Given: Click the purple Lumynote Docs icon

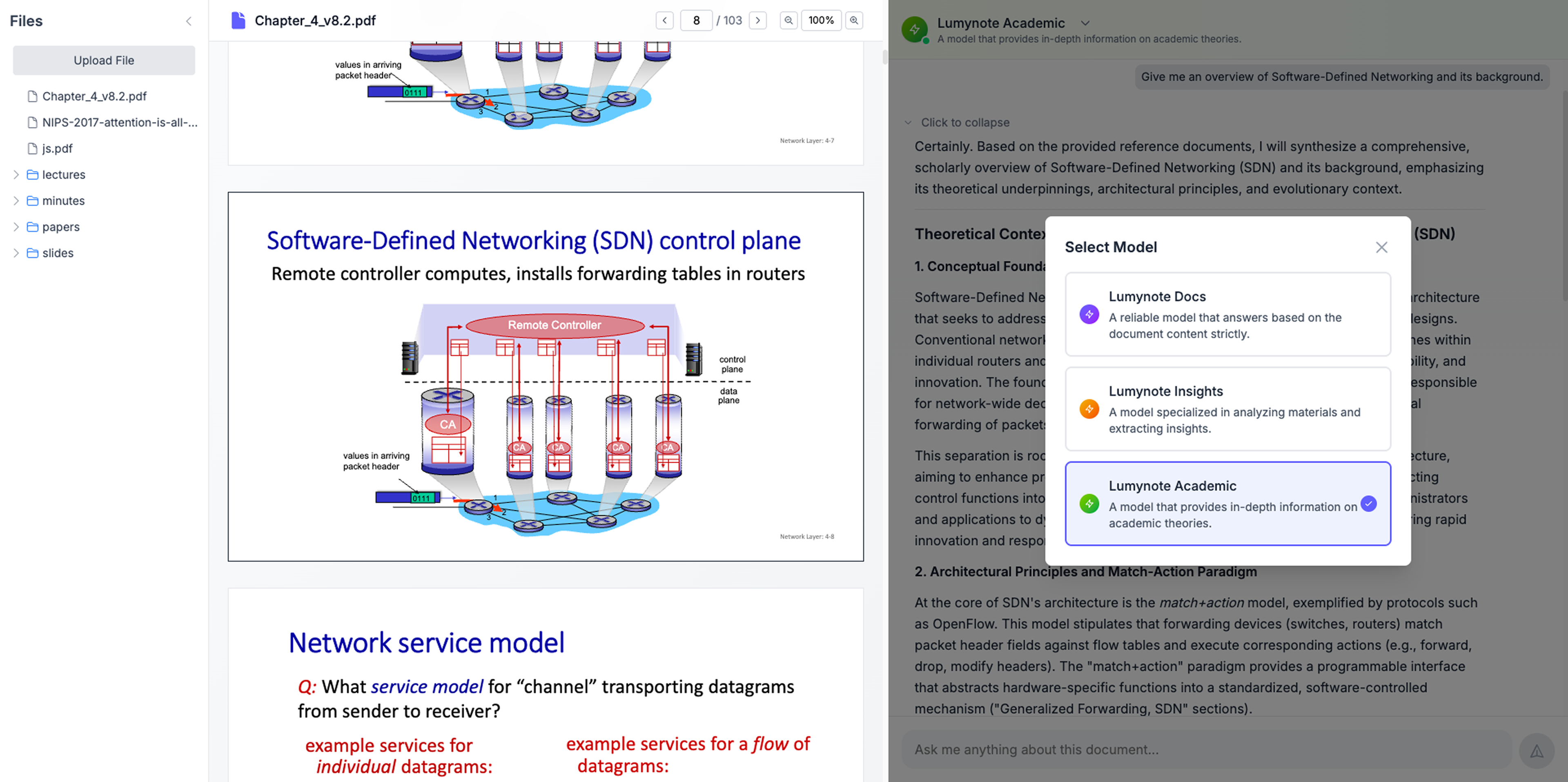Looking at the screenshot, I should click(x=1089, y=314).
